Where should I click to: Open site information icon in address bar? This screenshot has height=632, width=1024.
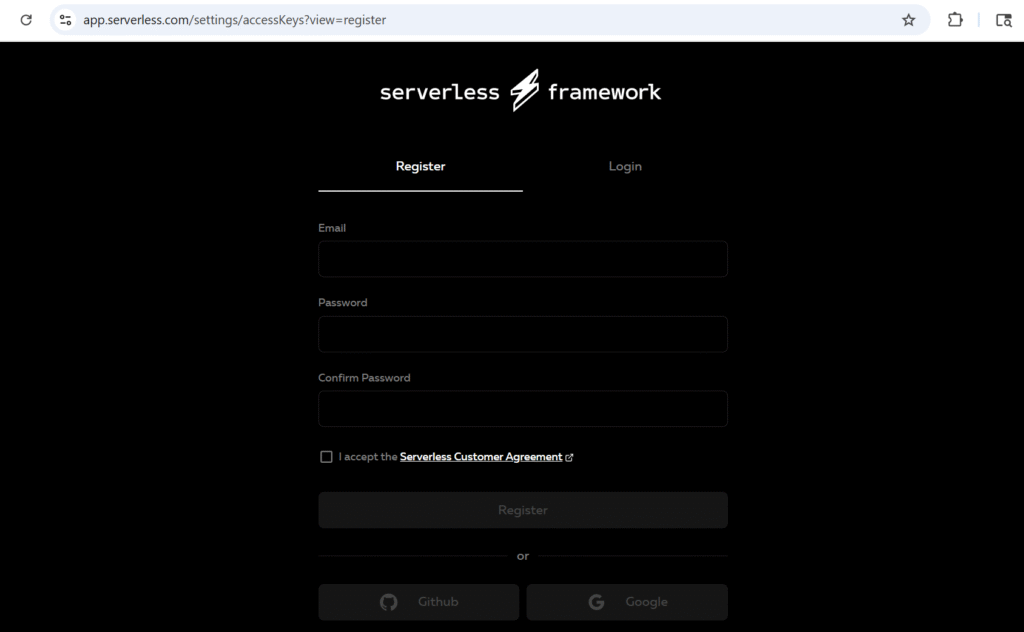tap(65, 20)
